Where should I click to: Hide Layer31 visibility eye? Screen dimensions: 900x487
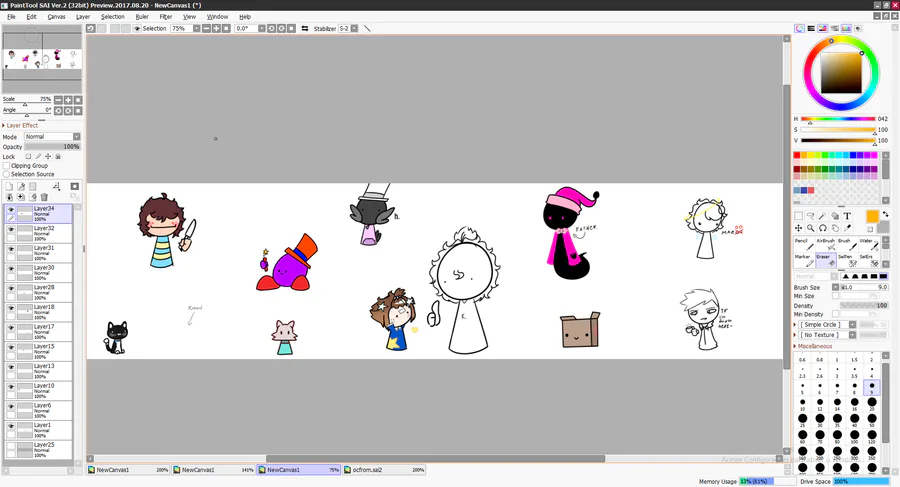point(11,249)
